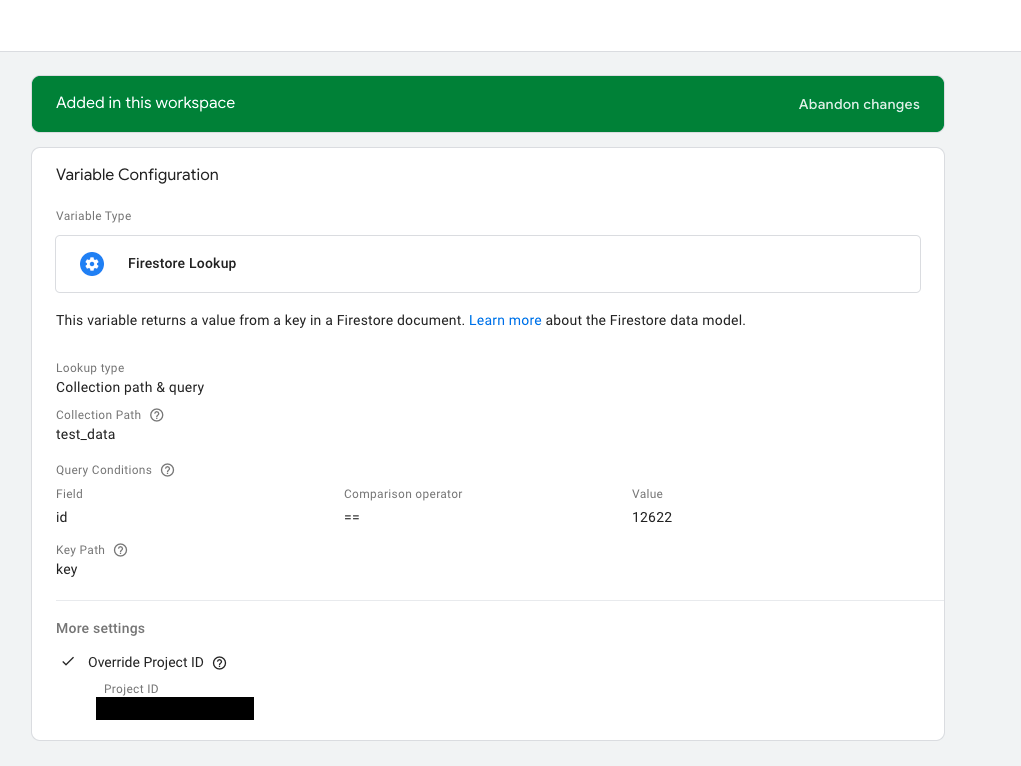Click the 'Collection path & query' lookup type value
Image resolution: width=1021 pixels, height=766 pixels.
[x=130, y=388]
